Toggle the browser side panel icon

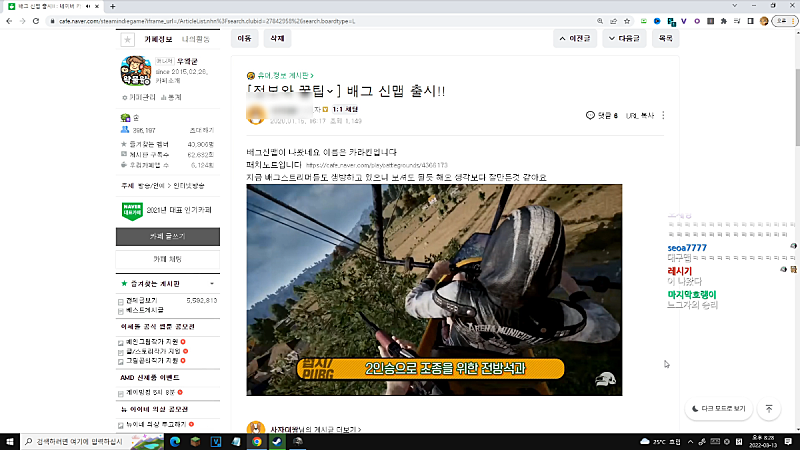(x=751, y=21)
